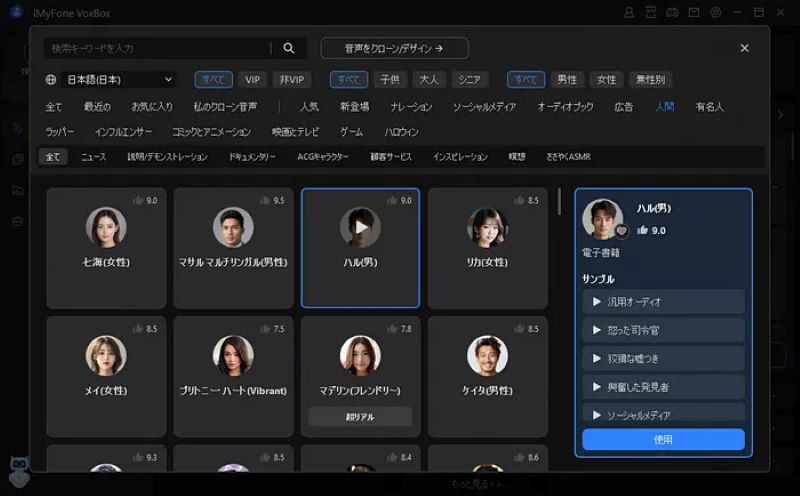The height and width of the screenshot is (496, 800).
Task: Open the 日本語(日本) language dropdown
Action: pyautogui.click(x=119, y=80)
